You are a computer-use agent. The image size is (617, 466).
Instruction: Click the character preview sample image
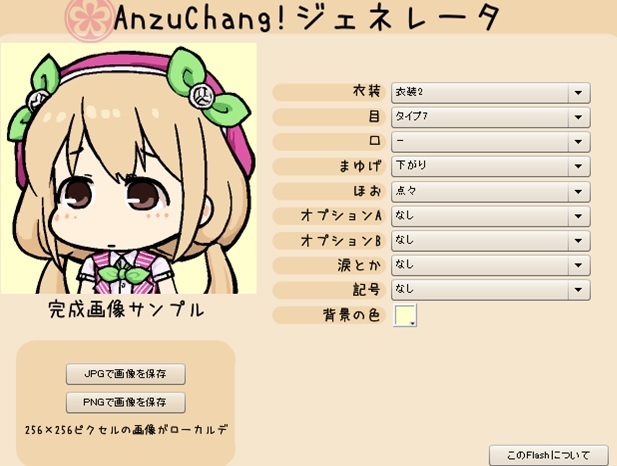point(128,168)
